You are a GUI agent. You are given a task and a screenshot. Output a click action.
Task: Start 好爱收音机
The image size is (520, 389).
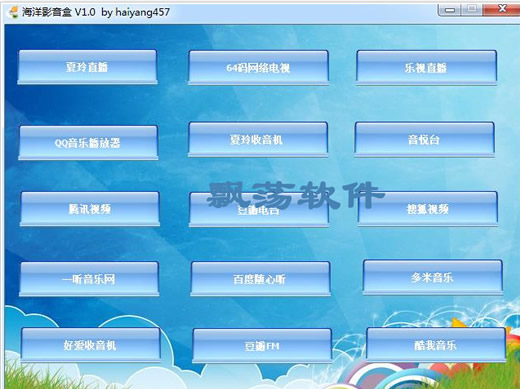(x=91, y=345)
